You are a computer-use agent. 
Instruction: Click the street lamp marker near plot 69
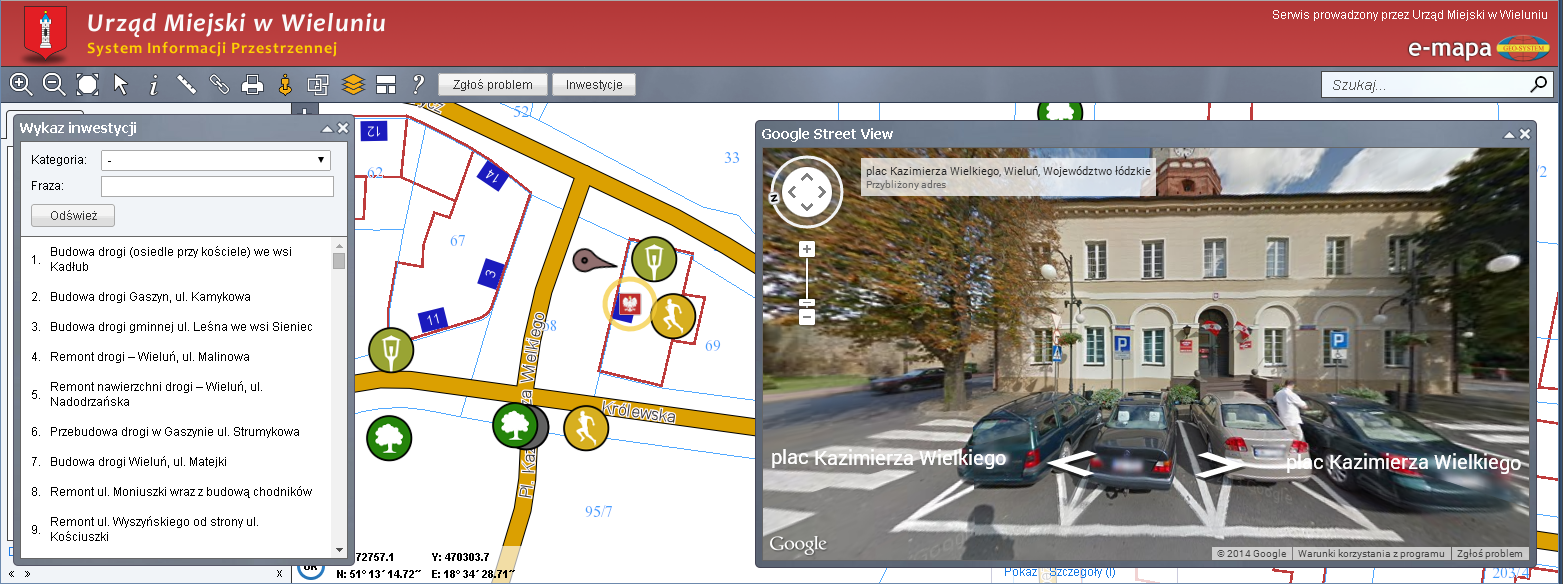[654, 260]
